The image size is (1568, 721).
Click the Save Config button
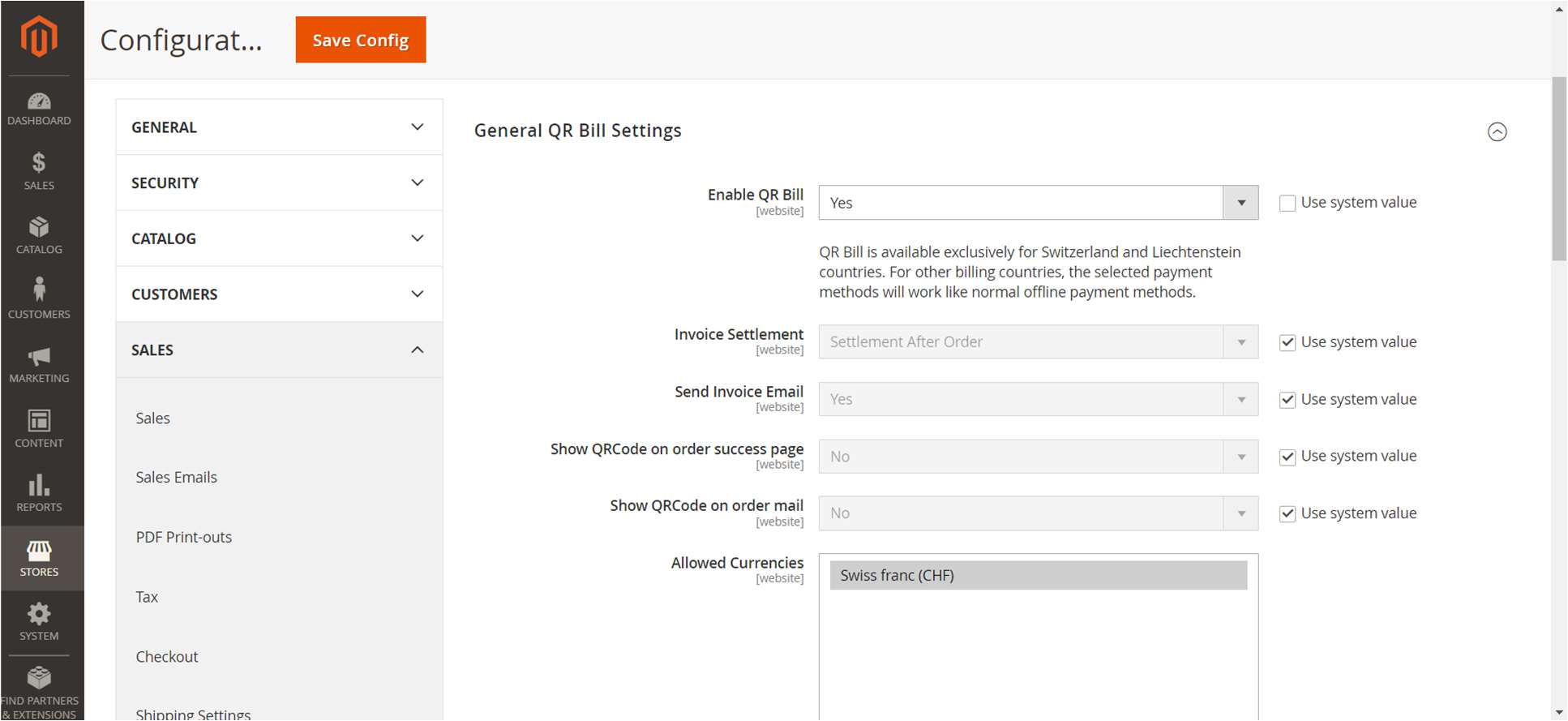[x=360, y=40]
